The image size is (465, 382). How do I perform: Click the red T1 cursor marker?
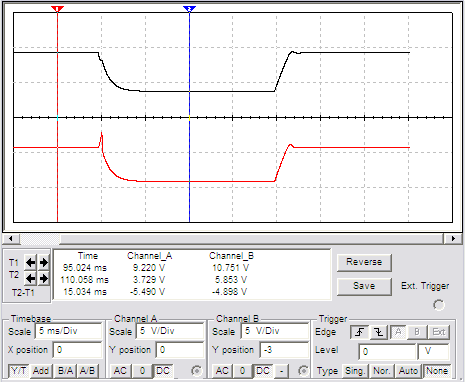[57, 9]
